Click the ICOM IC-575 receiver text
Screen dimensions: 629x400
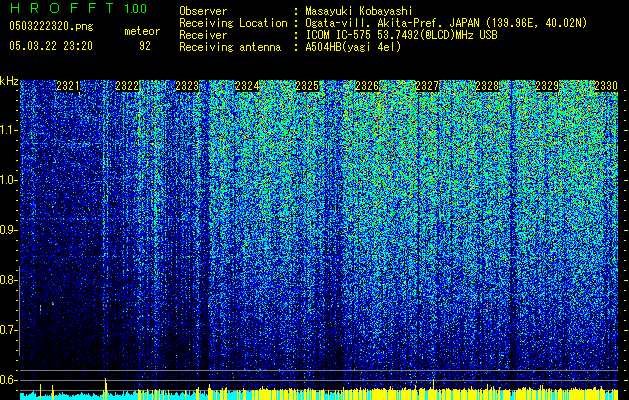[x=401, y=35]
